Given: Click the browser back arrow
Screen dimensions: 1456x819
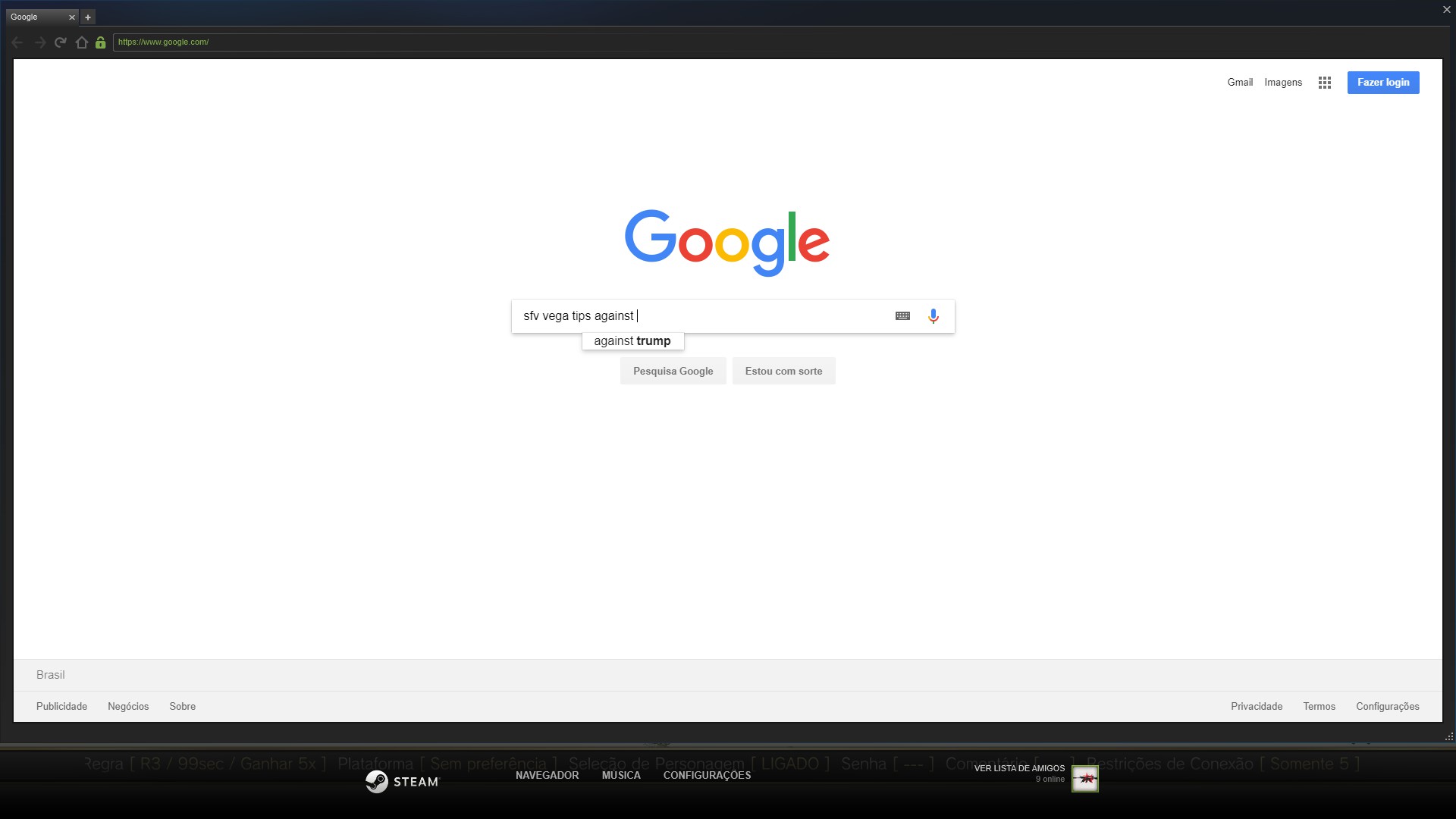Looking at the screenshot, I should tap(17, 42).
